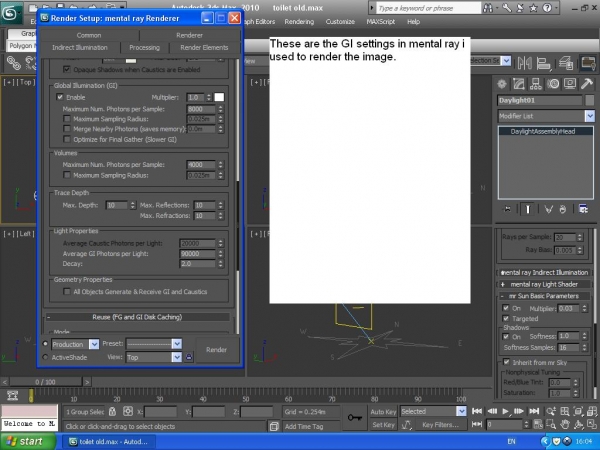The width and height of the screenshot is (600, 450).
Task: Step to the previous frame
Action: pyautogui.click(x=492, y=411)
